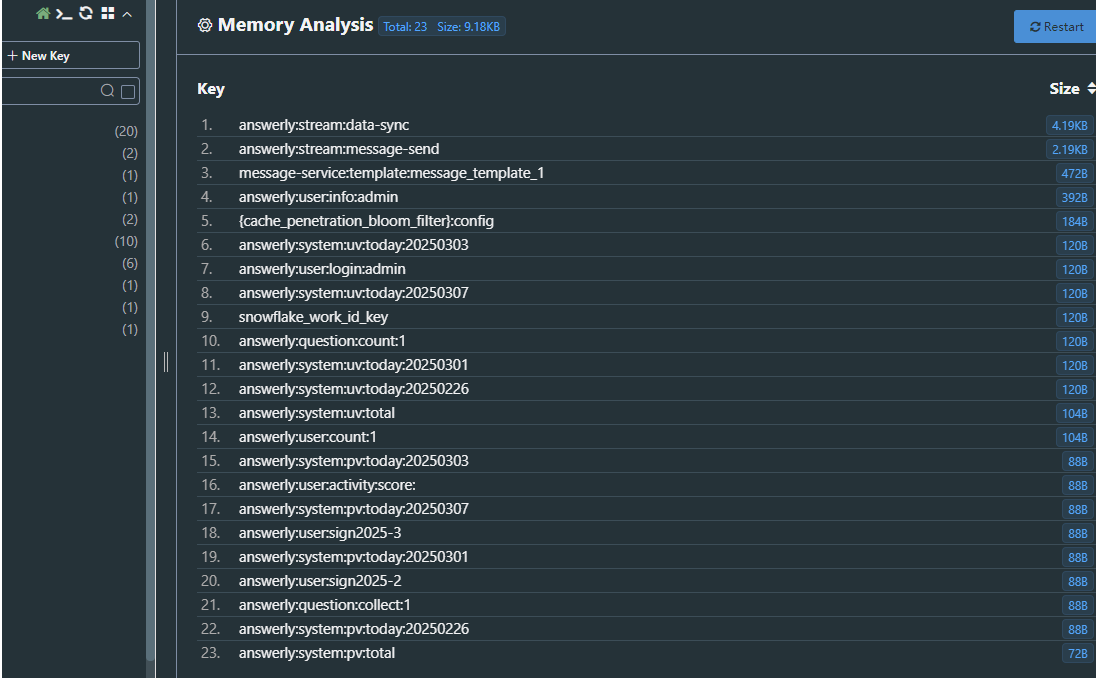
Task: Open key answerly:stream:data-sync
Action: click(323, 125)
